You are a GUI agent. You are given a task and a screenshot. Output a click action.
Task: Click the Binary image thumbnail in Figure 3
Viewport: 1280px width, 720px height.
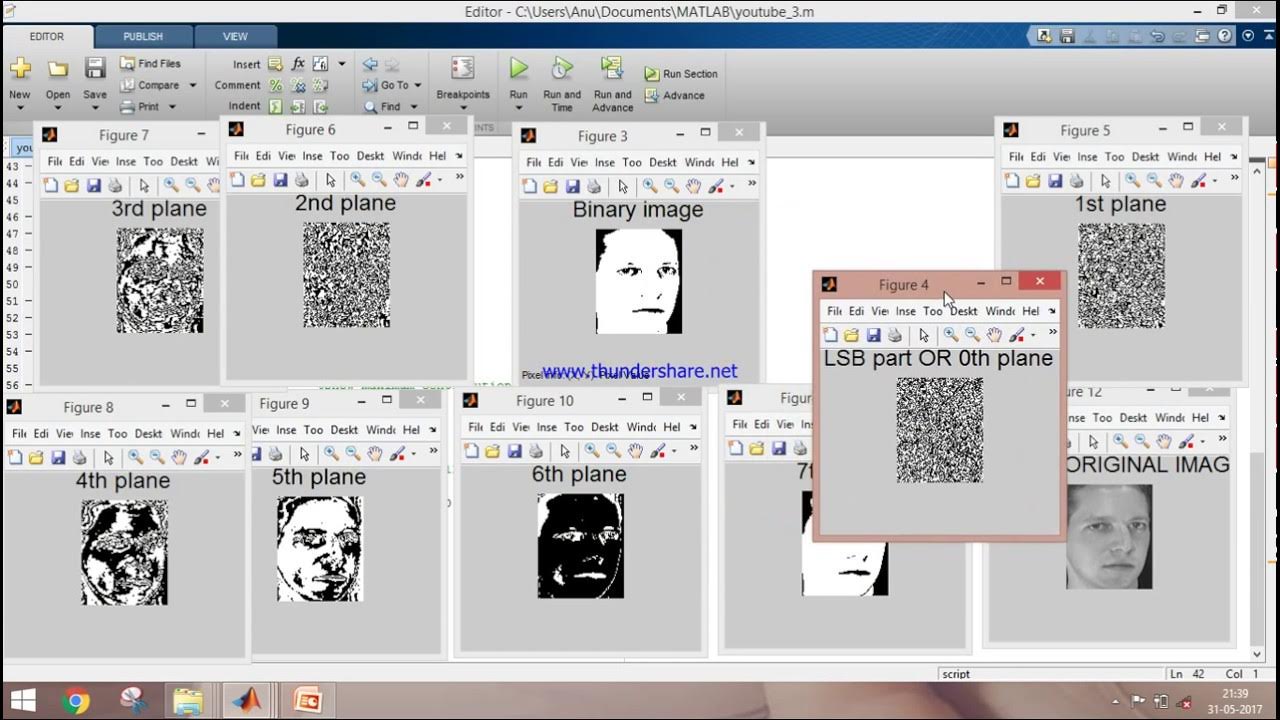point(639,281)
